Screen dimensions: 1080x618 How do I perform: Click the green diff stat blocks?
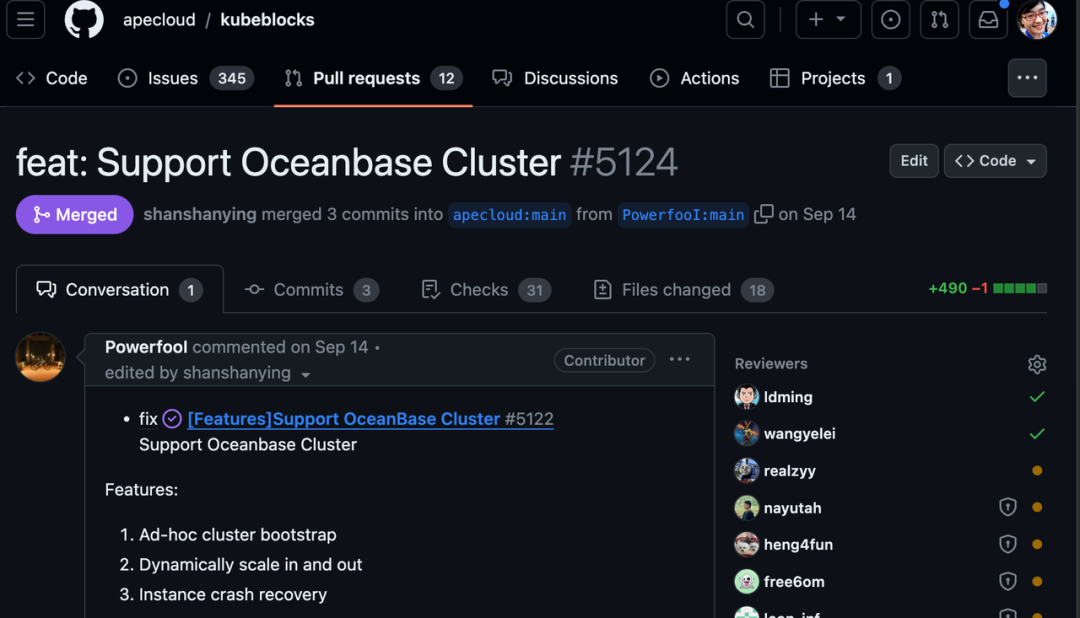click(1022, 287)
